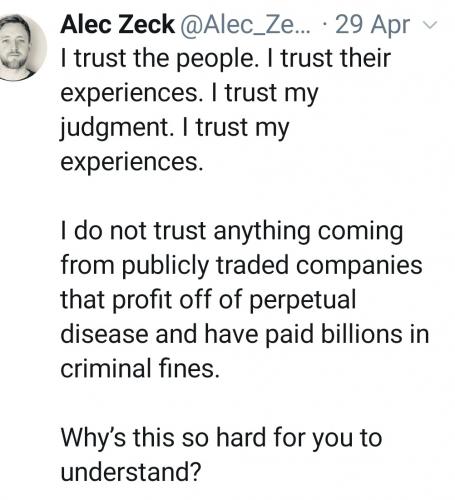Open the 29 Apr timestamp link
This screenshot has width=455, height=500.
tap(373, 25)
